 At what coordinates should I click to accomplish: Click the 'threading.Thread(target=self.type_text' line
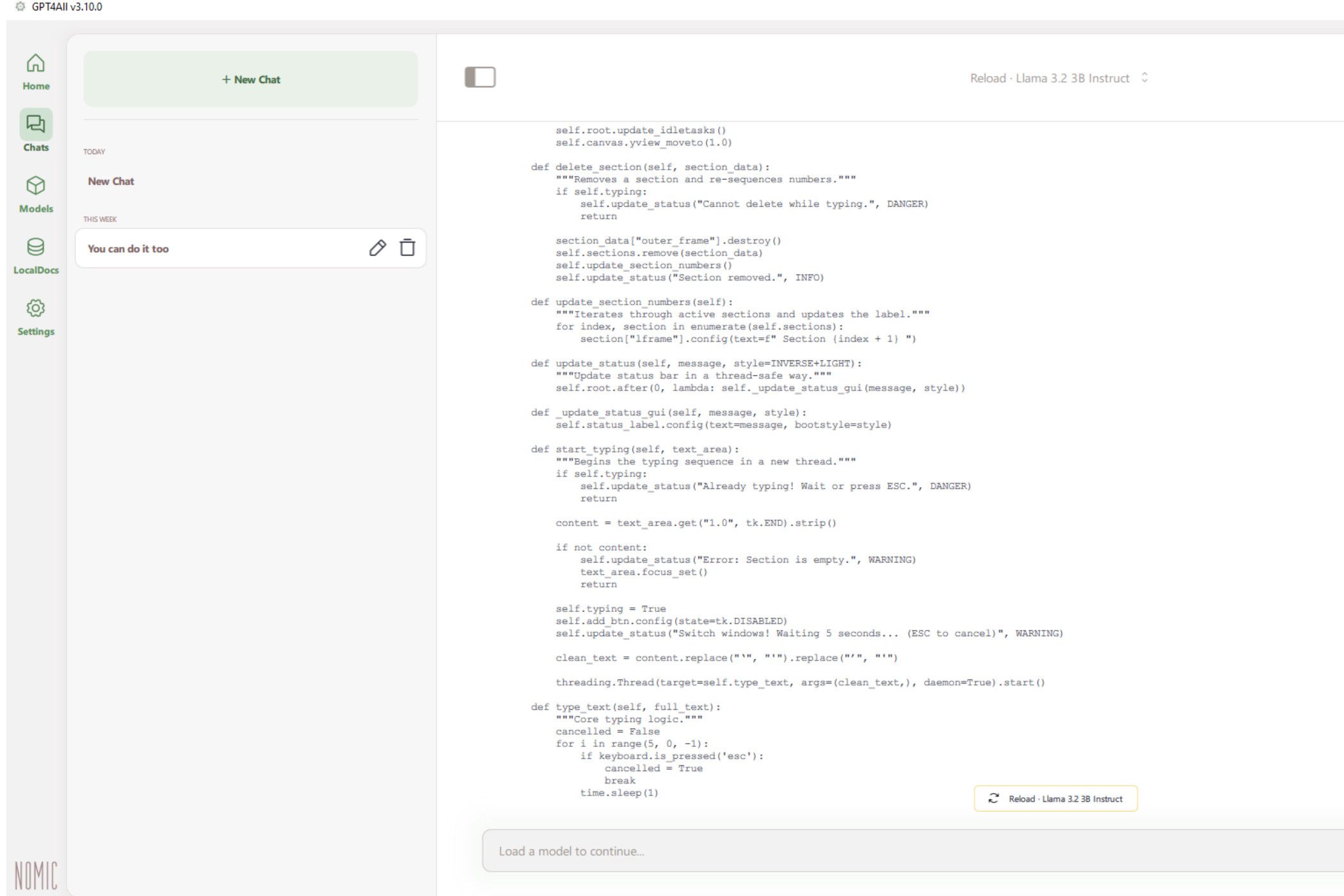pos(800,682)
